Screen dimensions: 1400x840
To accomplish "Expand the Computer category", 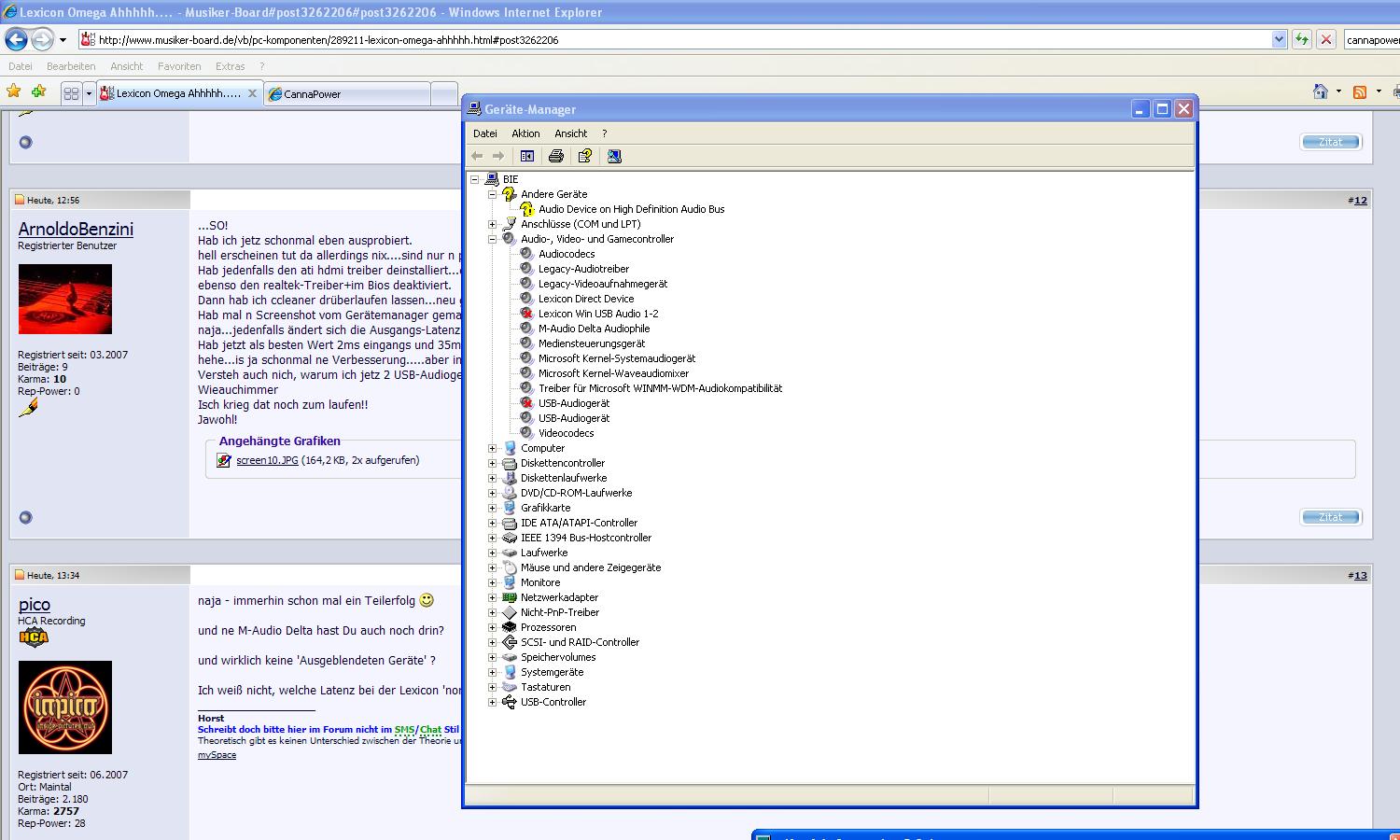I will click(493, 448).
